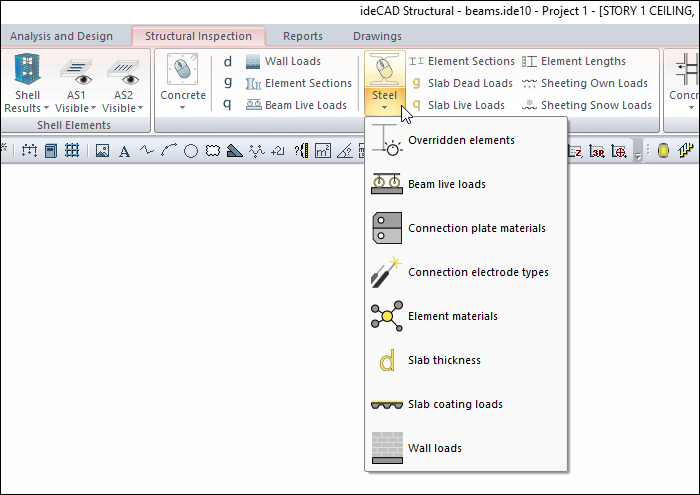This screenshot has height=495, width=700.
Task: Choose Wall loads brick icon entry
Action: coord(387,448)
